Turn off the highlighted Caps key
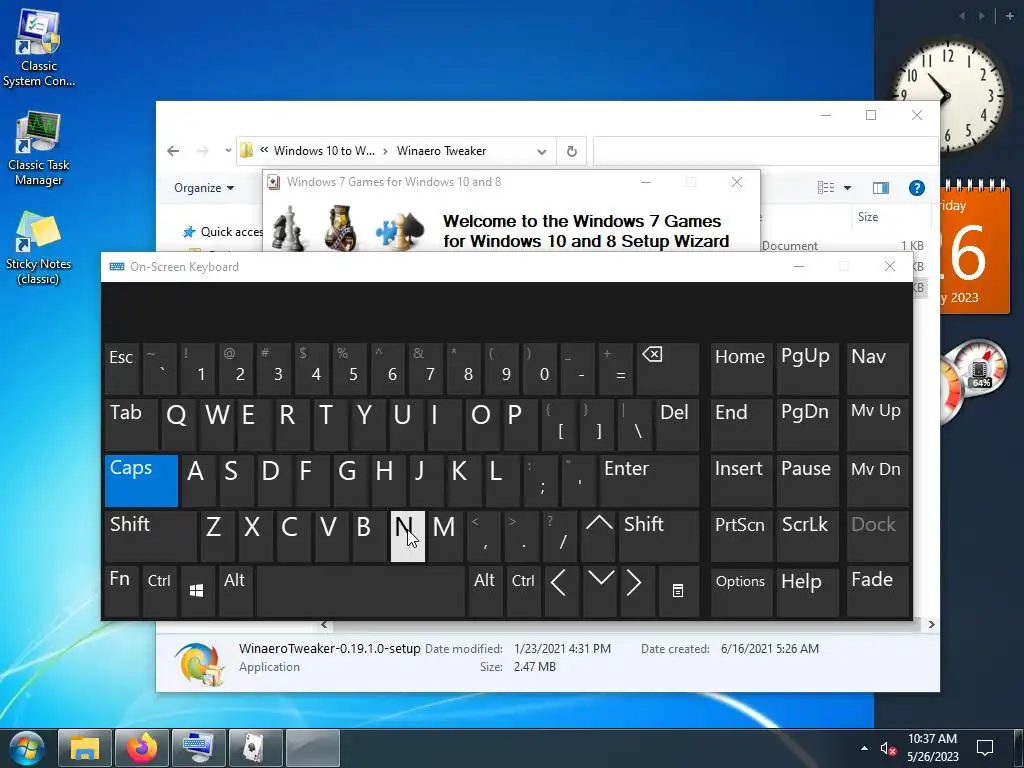 pyautogui.click(x=141, y=481)
